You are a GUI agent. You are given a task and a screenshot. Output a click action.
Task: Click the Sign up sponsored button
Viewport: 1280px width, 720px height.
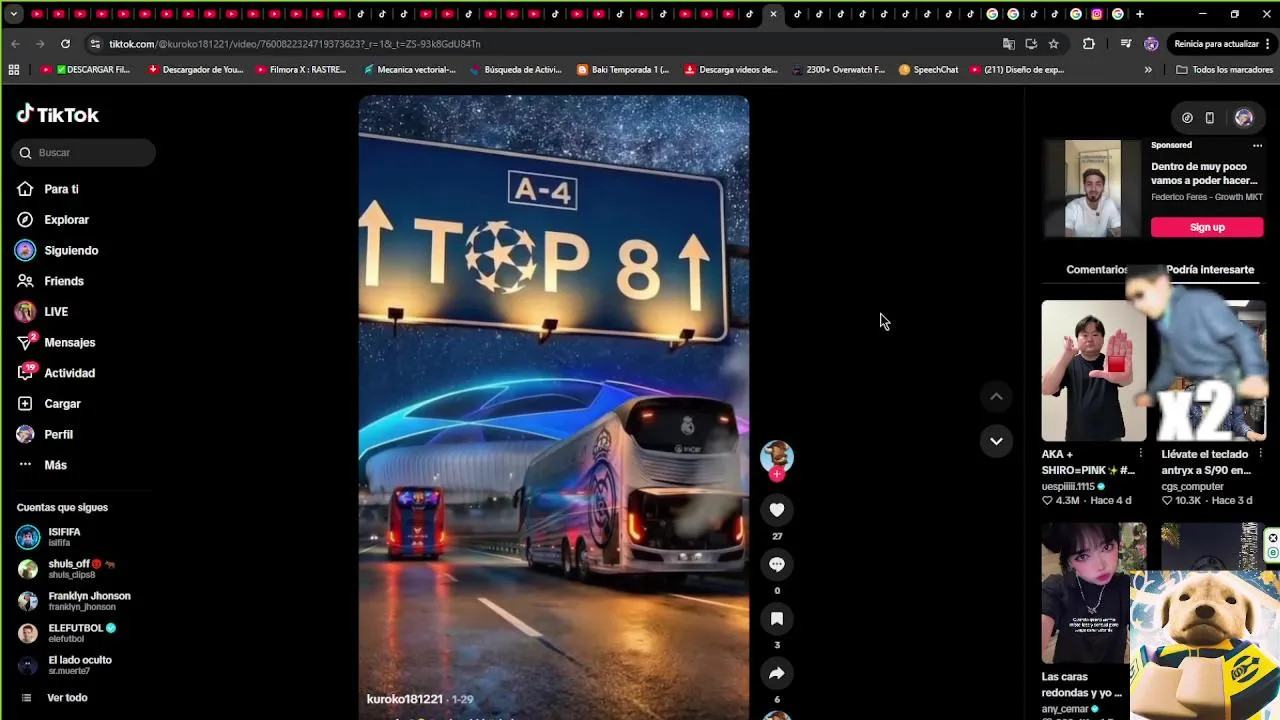click(1207, 227)
